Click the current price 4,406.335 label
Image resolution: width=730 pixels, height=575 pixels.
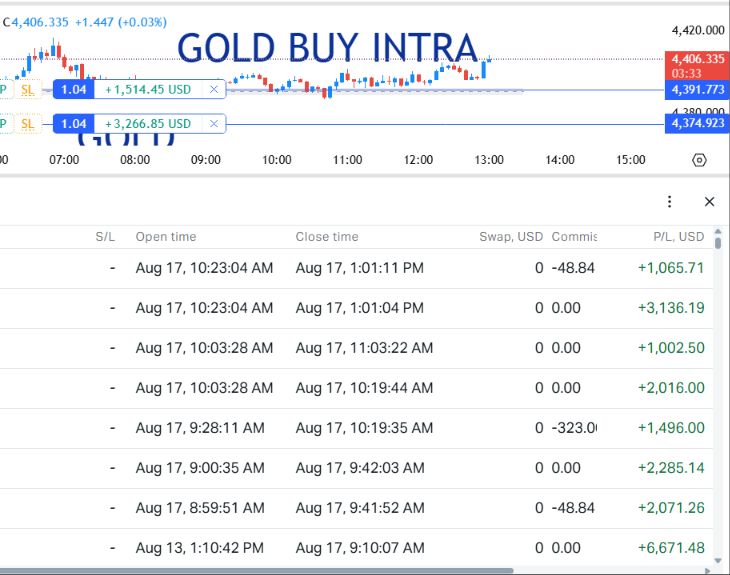[697, 59]
